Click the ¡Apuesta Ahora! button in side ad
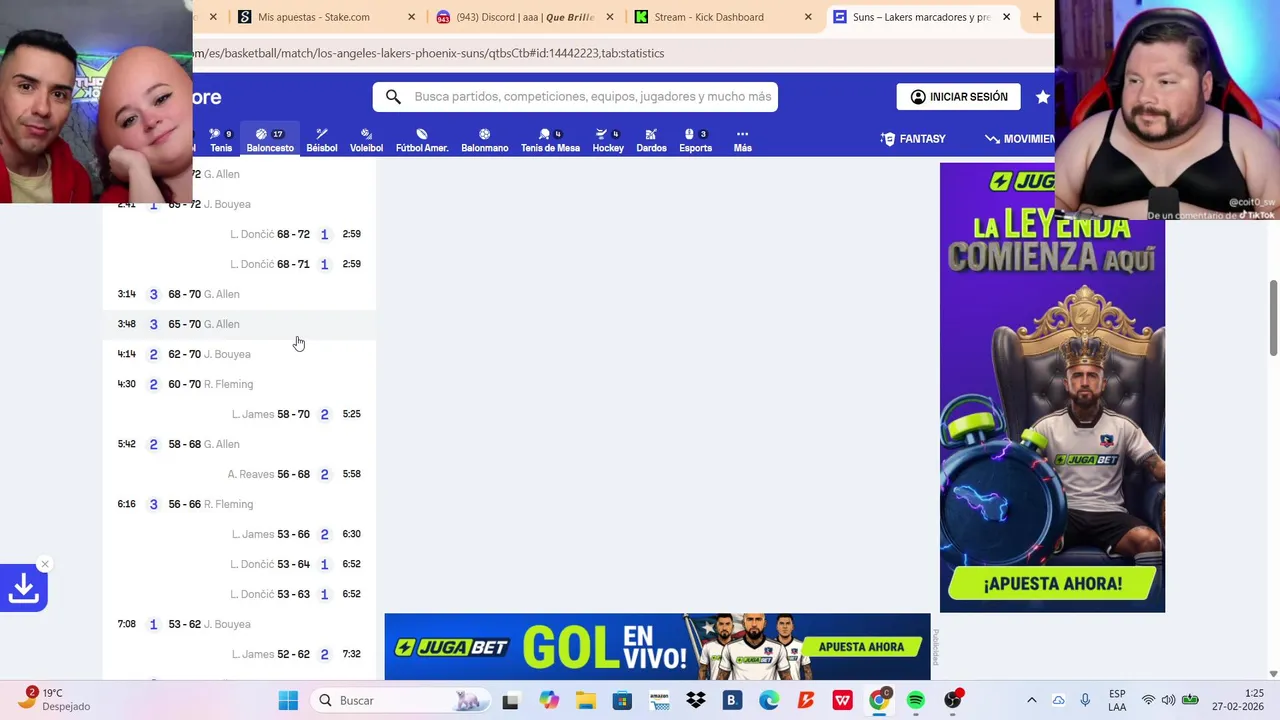 1053,583
